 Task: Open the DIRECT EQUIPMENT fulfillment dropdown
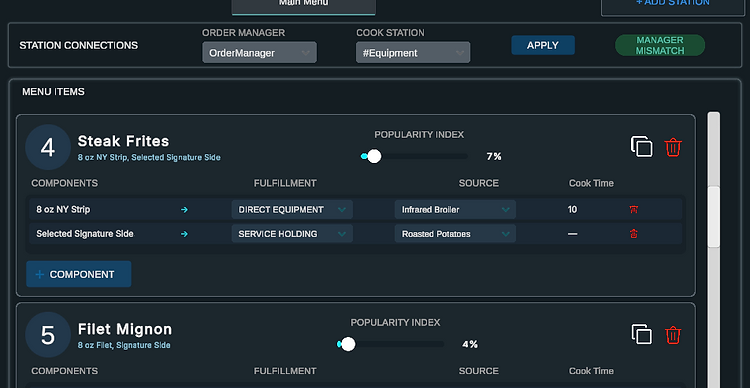tap(292, 210)
